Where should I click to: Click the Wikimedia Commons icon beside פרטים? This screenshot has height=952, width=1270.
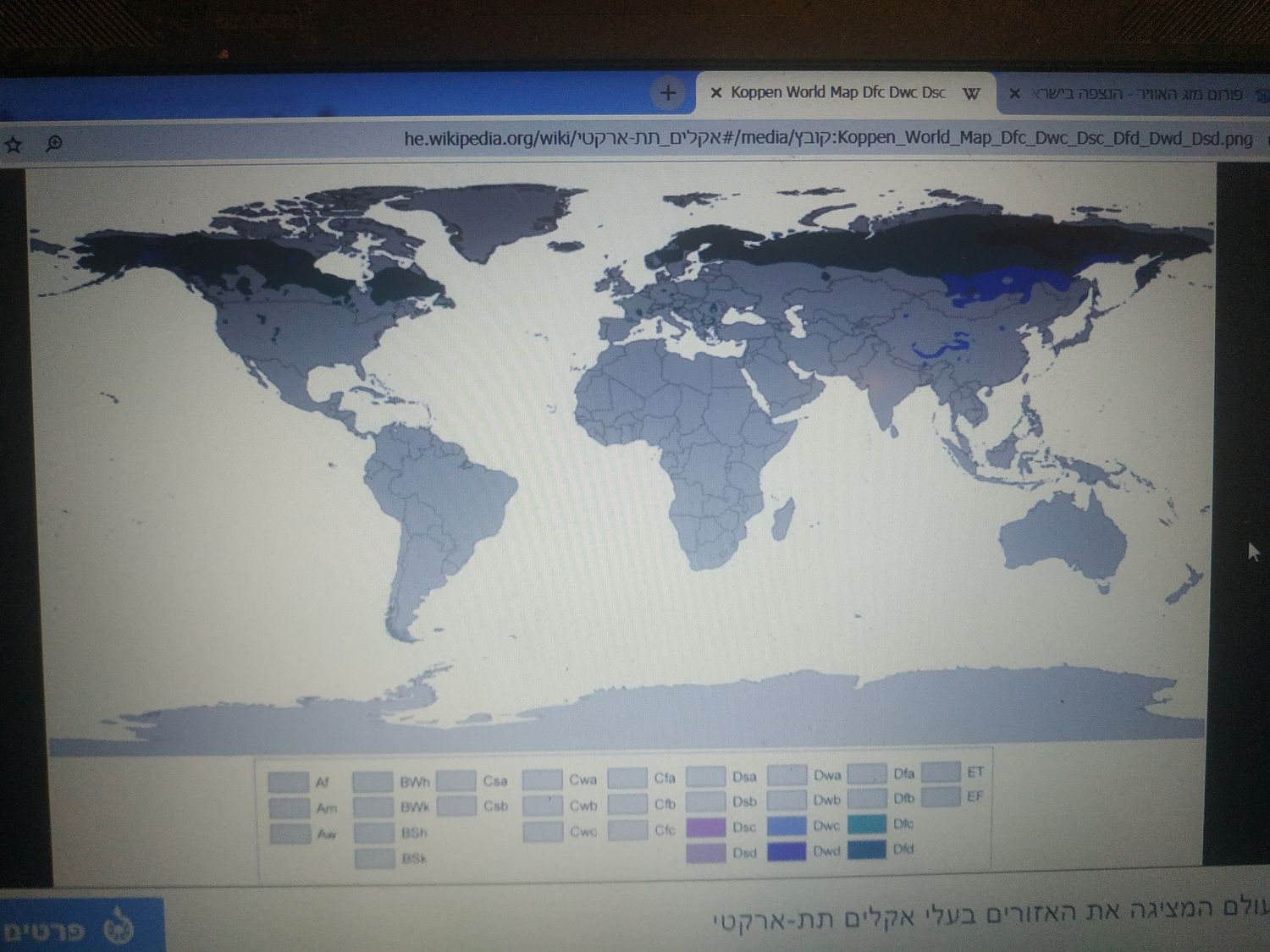click(119, 929)
